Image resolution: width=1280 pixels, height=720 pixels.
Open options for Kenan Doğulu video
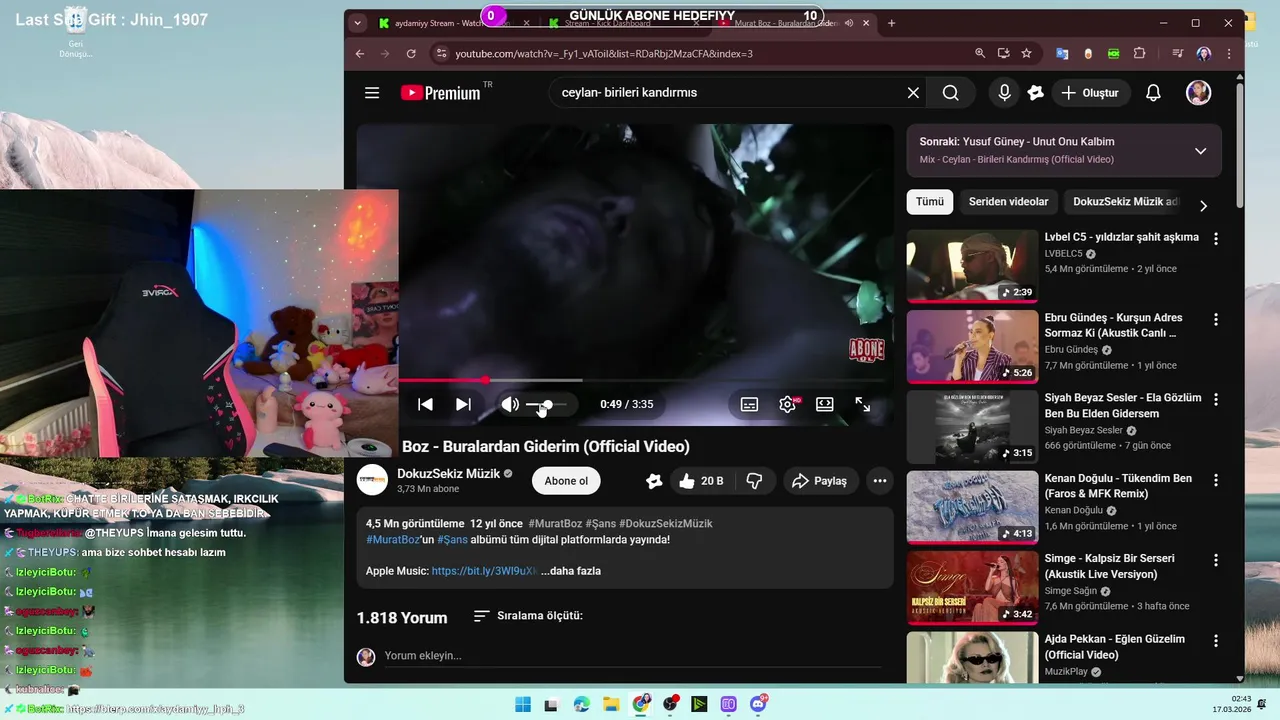coord(1216,480)
